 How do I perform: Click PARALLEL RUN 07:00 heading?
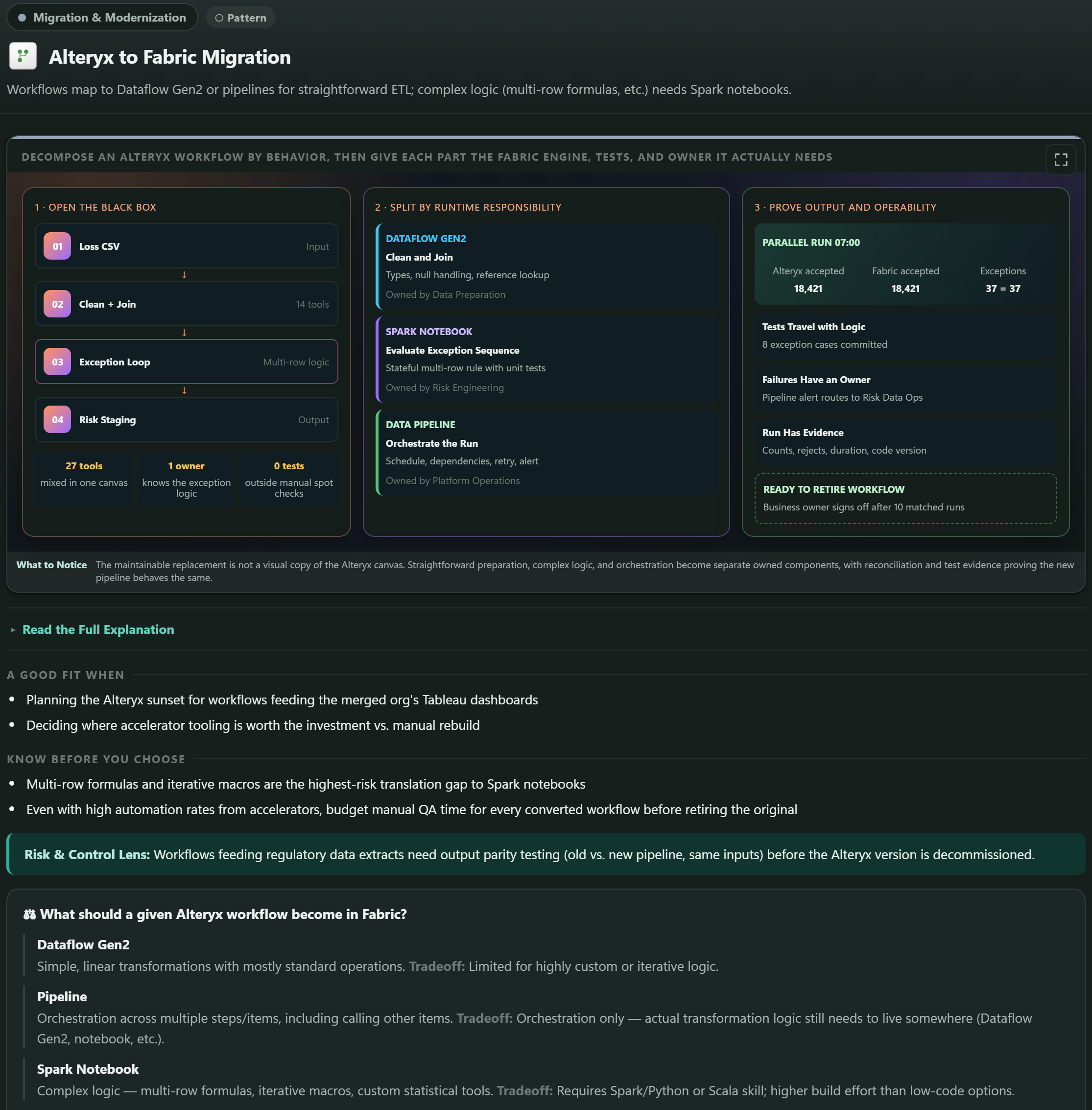point(811,242)
